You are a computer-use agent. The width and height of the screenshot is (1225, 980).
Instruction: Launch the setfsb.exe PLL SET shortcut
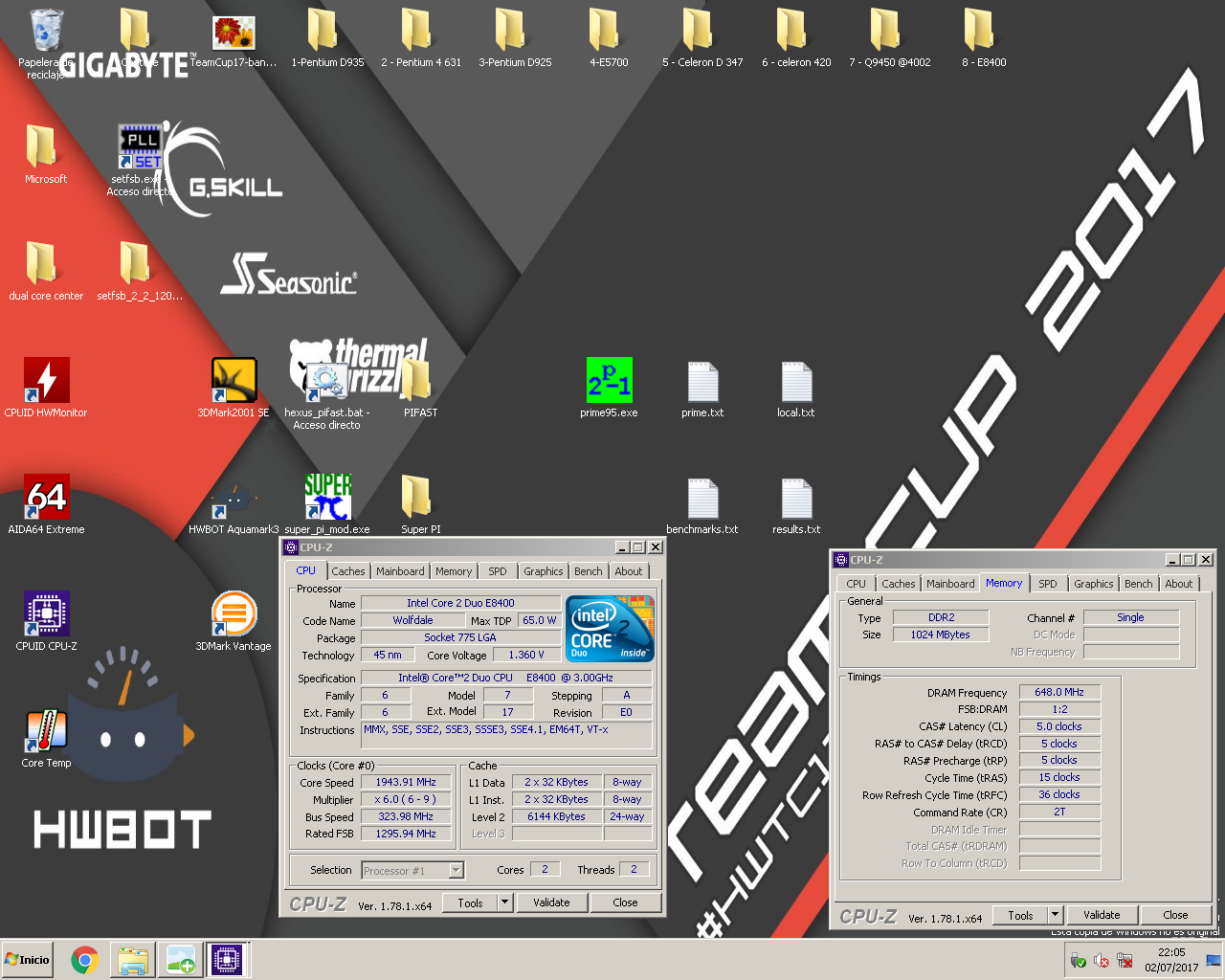pyautogui.click(x=141, y=146)
